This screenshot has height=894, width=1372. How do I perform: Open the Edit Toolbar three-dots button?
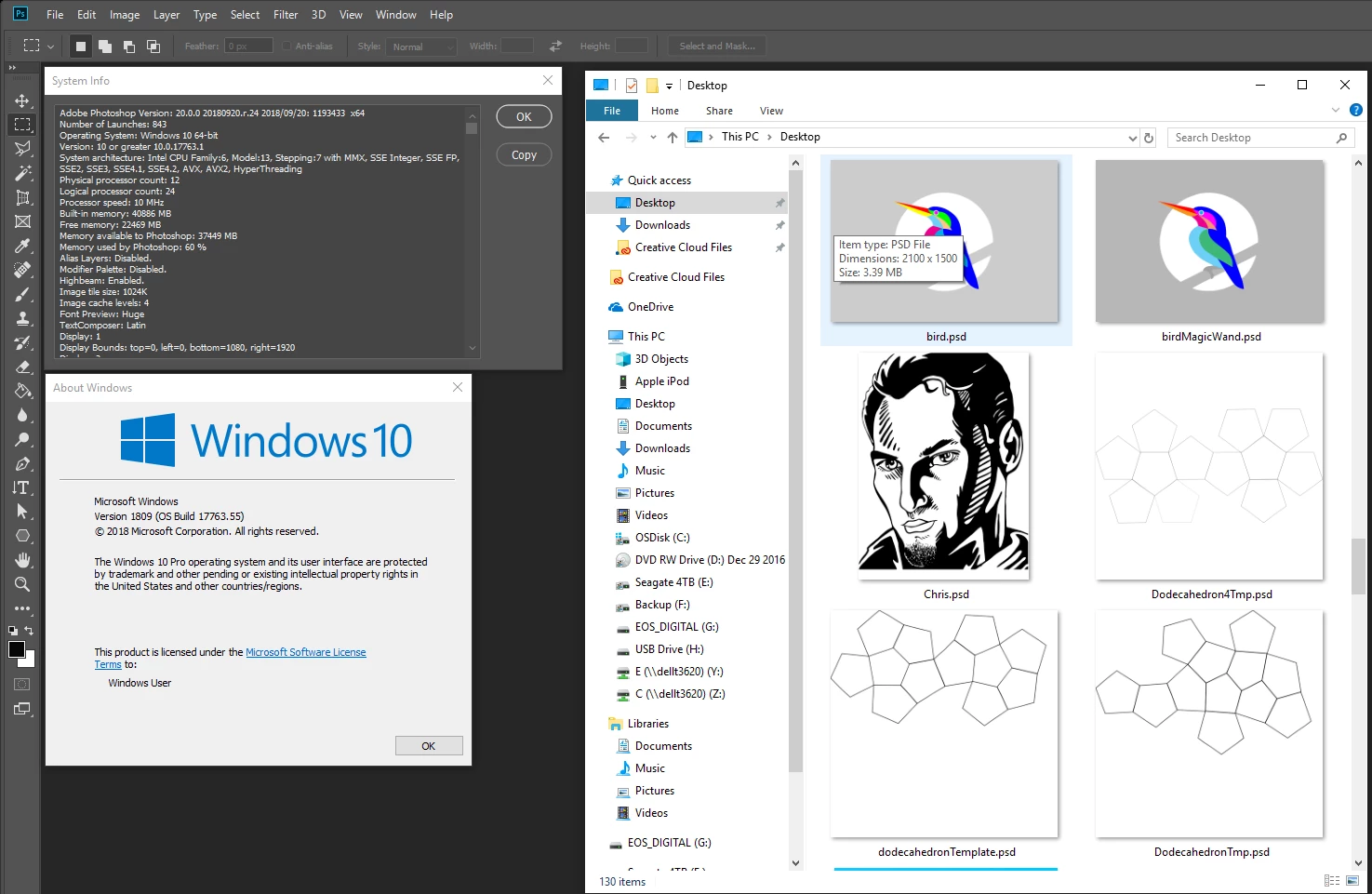[x=22, y=608]
